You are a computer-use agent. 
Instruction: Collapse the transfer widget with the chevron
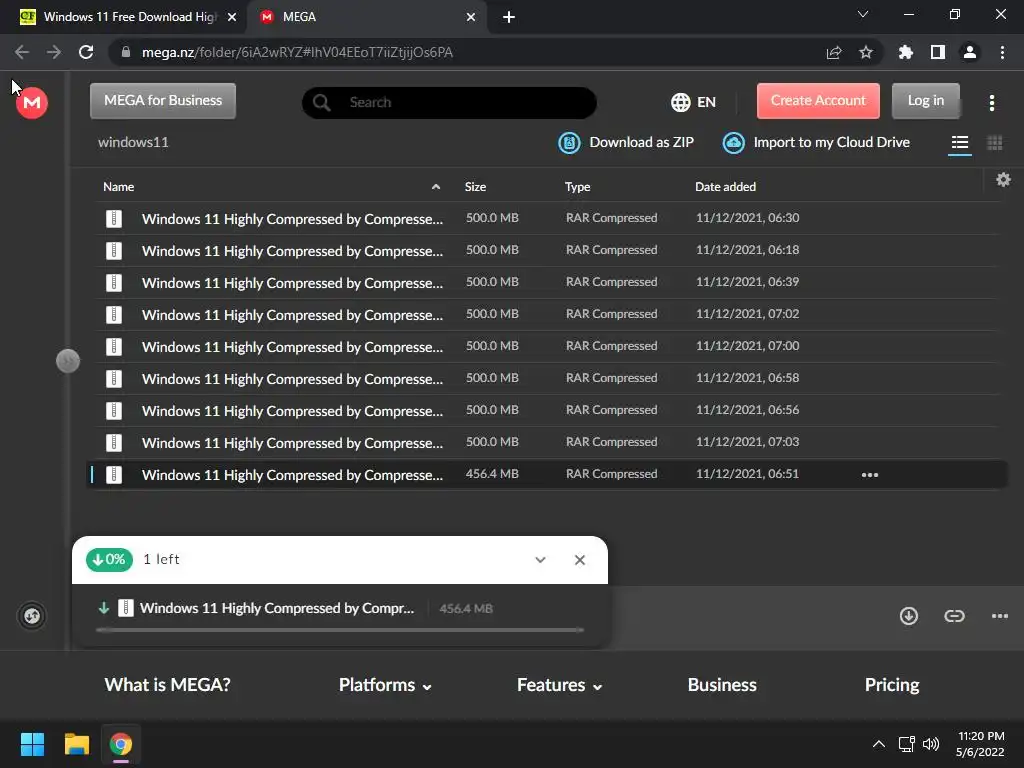point(540,560)
